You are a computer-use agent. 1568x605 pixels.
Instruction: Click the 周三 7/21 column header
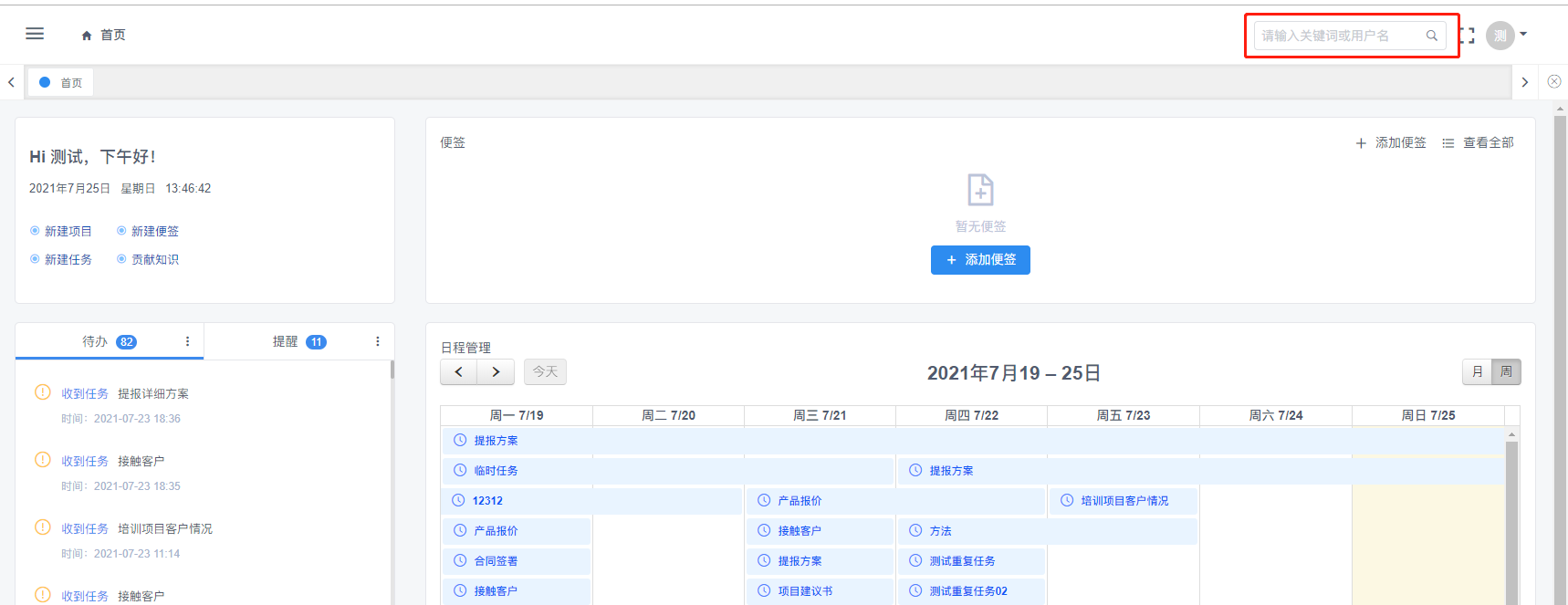coord(820,415)
